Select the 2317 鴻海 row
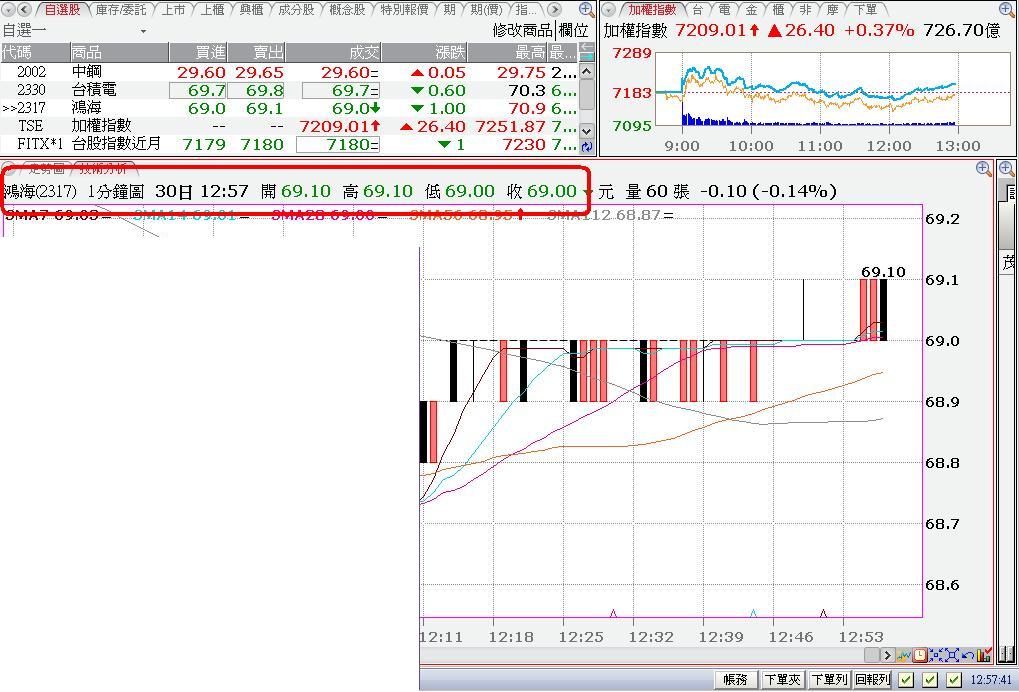This screenshot has width=1019, height=692. [x=289, y=108]
